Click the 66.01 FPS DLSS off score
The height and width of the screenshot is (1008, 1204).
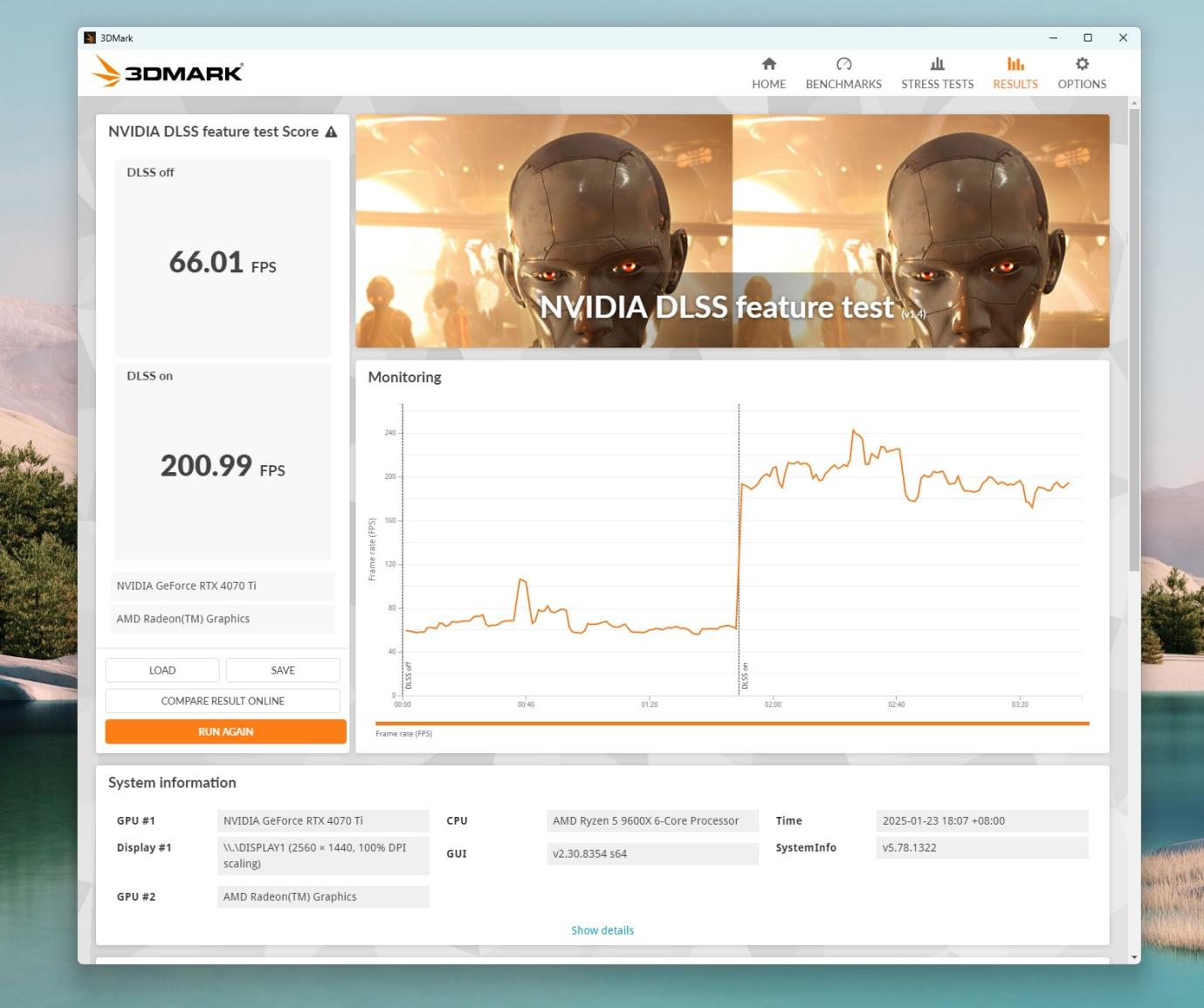(223, 262)
